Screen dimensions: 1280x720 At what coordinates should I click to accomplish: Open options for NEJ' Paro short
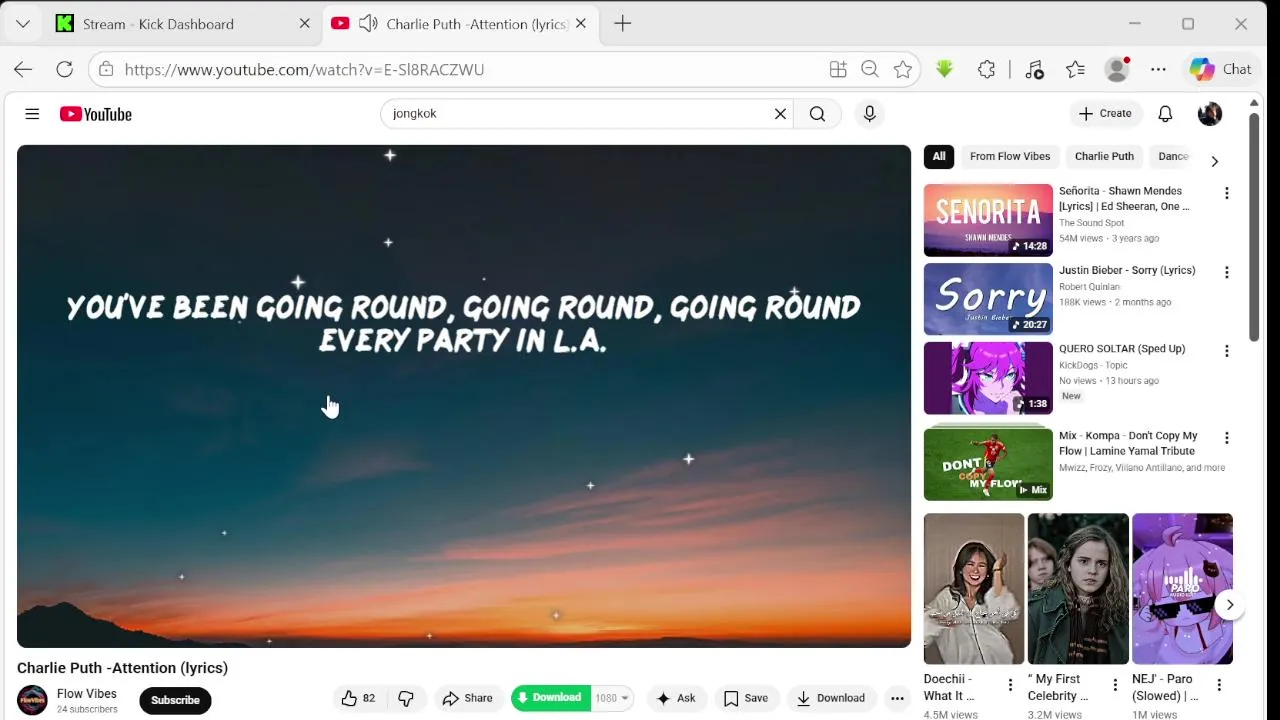pyautogui.click(x=1219, y=685)
